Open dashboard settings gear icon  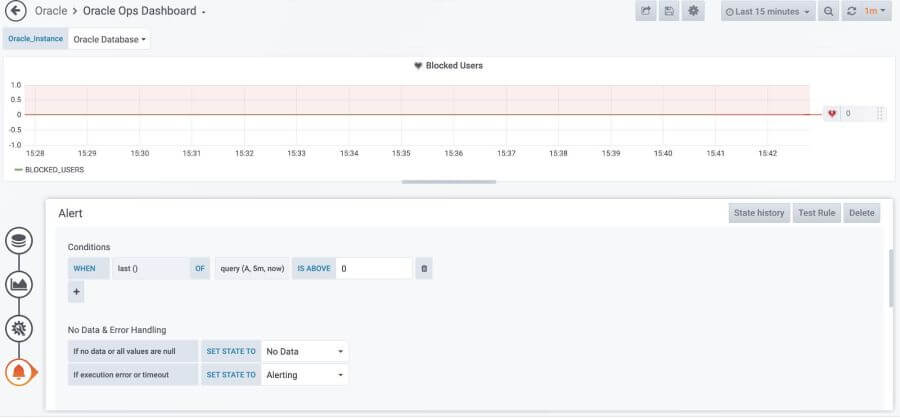click(693, 11)
